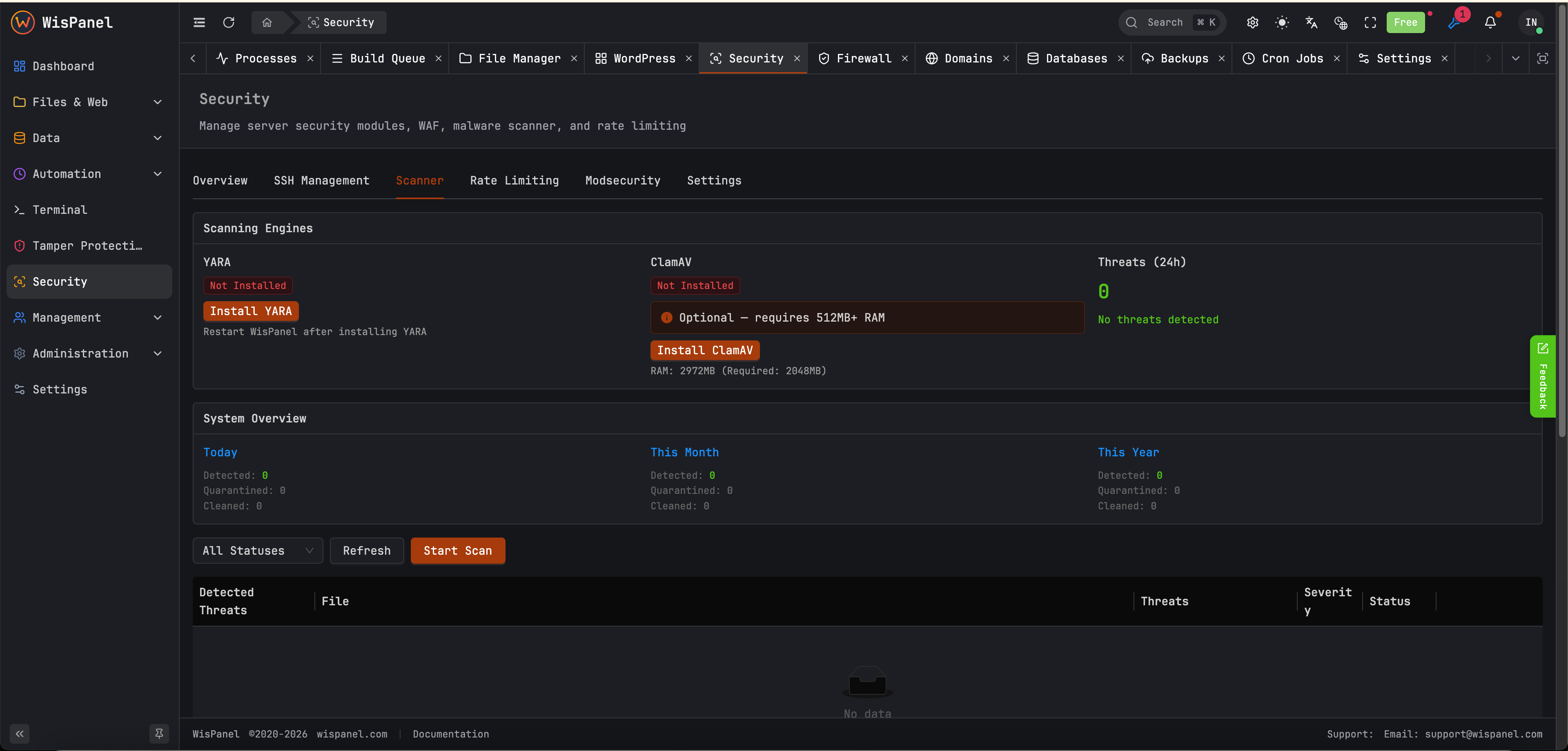Enter fullscreen mode icon
Screen dimensions: 1568x751
[1370, 22]
